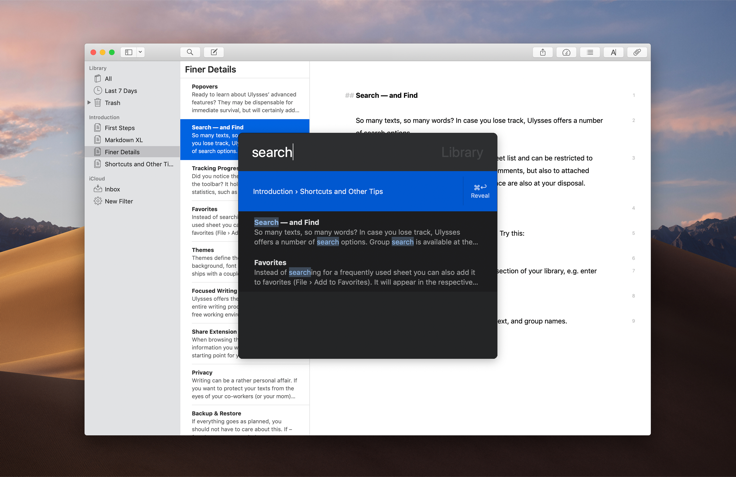736x477 pixels.
Task: Open the share/export toolbar icon
Action: pos(543,52)
